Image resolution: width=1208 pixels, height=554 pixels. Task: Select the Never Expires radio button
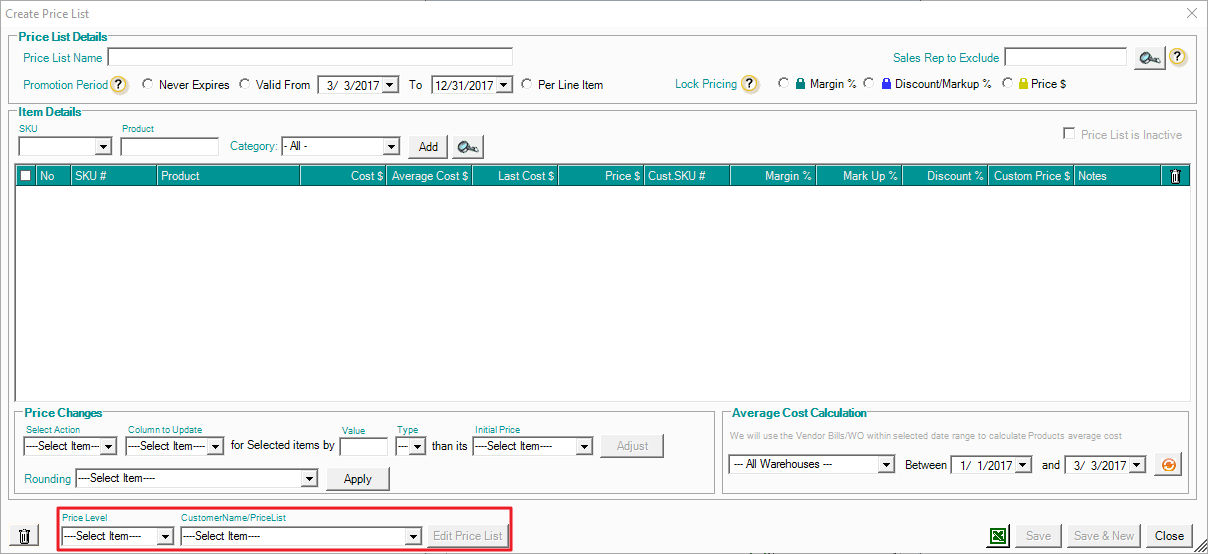pyautogui.click(x=149, y=85)
